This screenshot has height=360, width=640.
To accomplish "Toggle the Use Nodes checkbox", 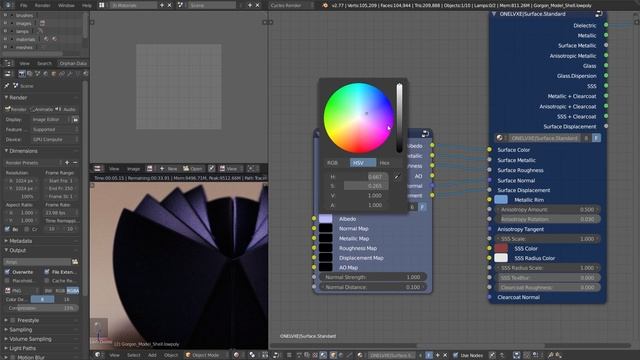I will (456, 355).
